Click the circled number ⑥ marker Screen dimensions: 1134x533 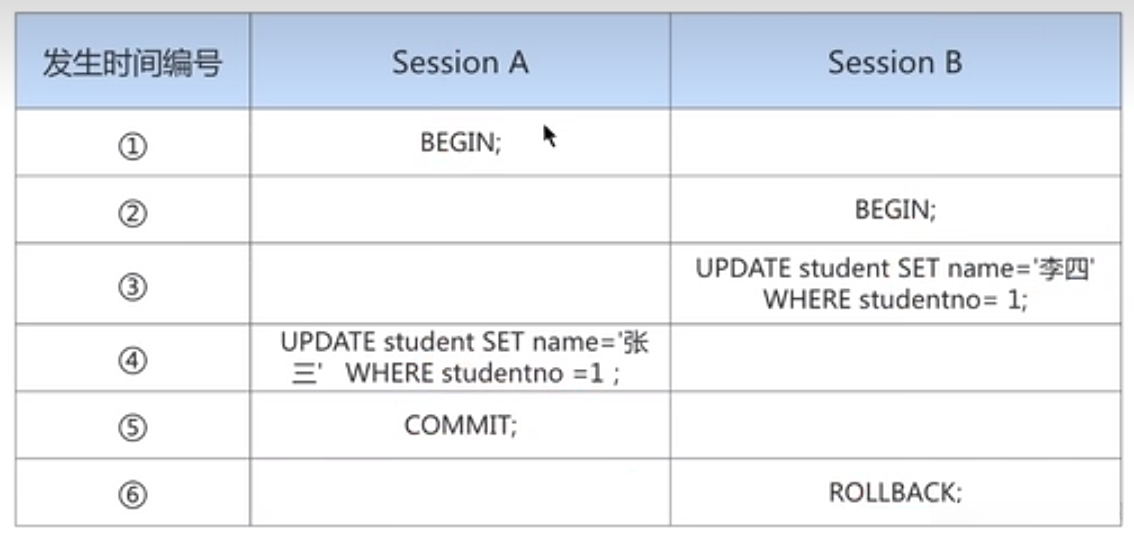point(132,494)
